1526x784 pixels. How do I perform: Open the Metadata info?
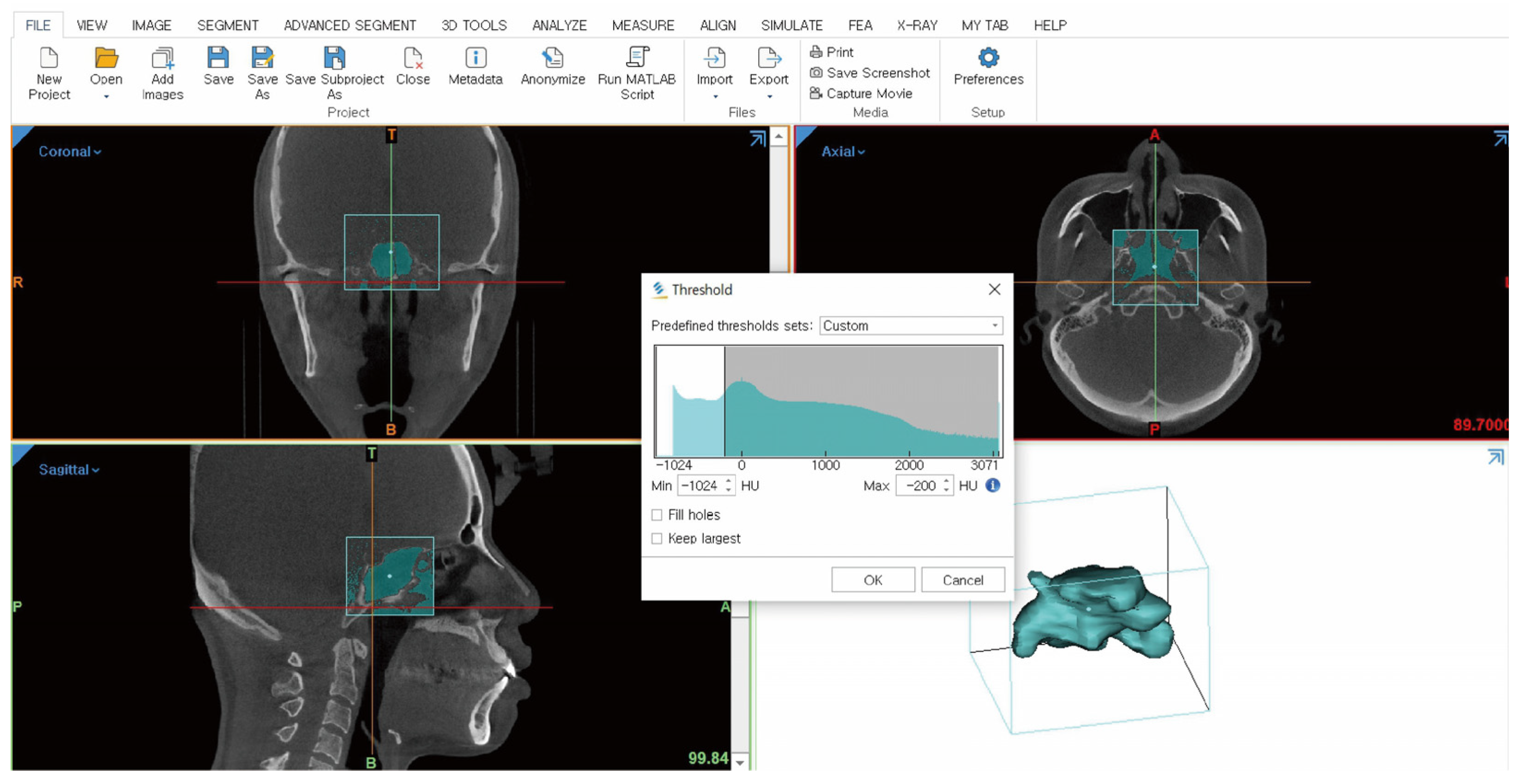pyautogui.click(x=476, y=66)
